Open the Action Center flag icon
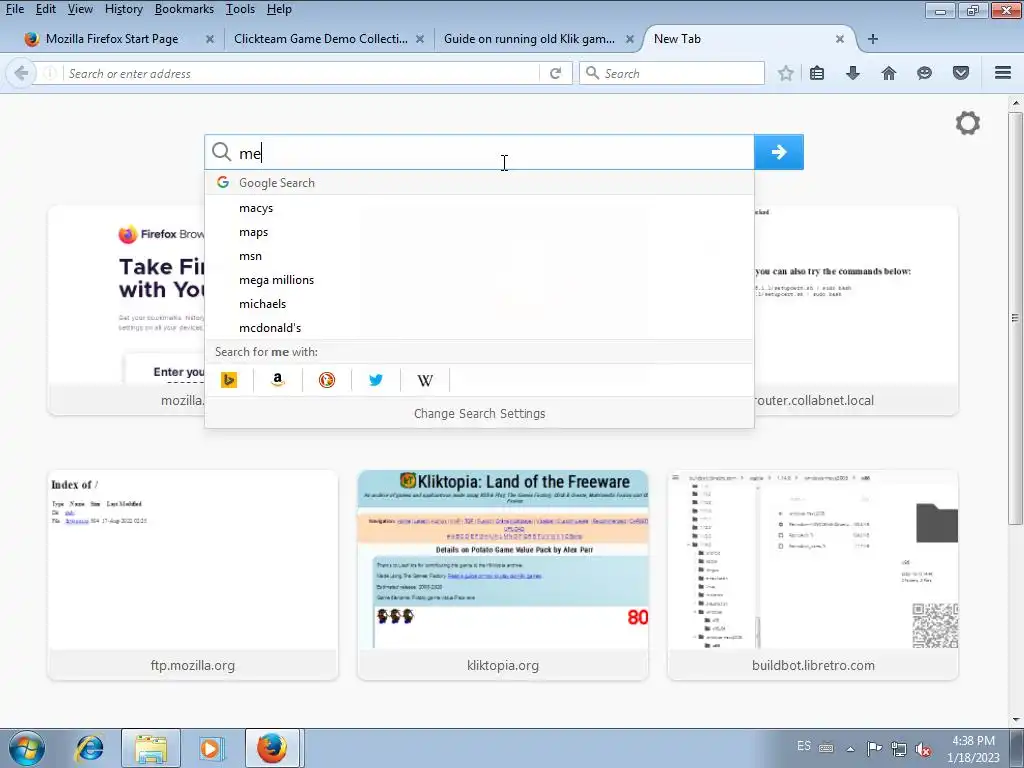This screenshot has height=768, width=1024. pyautogui.click(x=874, y=748)
